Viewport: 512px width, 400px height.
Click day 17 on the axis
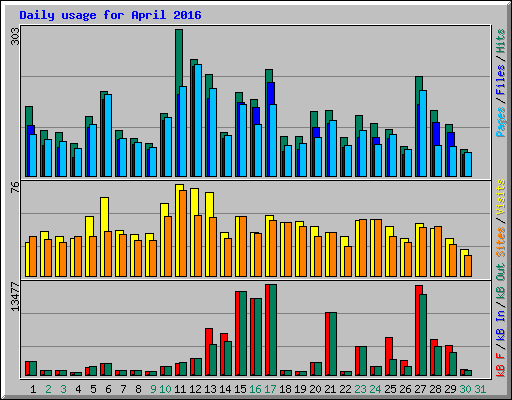[x=270, y=389]
